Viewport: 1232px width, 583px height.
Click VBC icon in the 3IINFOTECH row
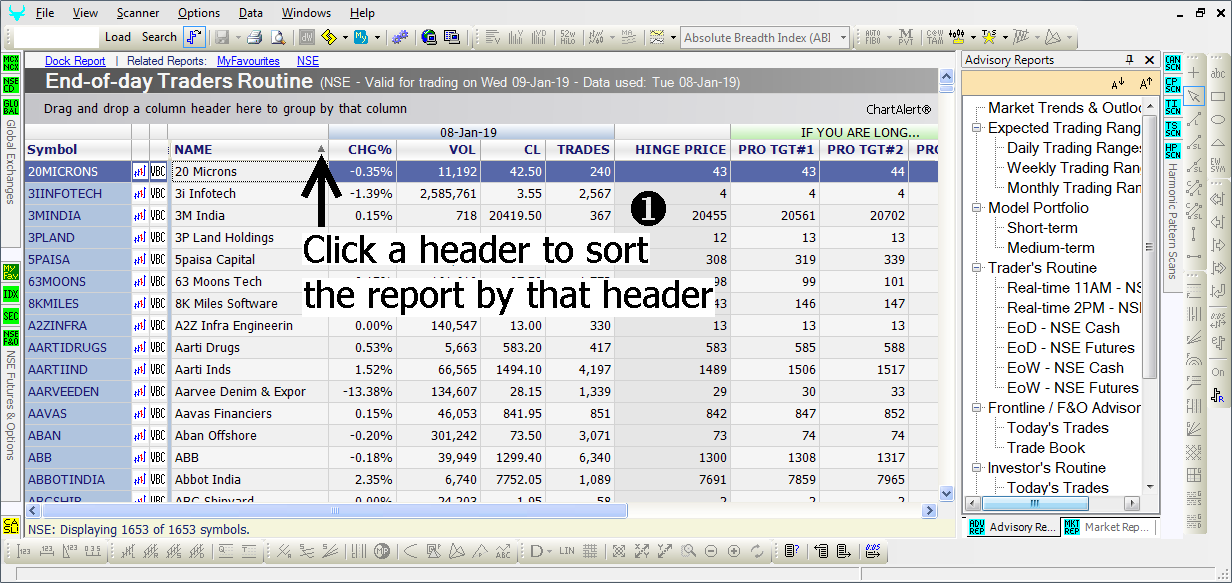pyautogui.click(x=158, y=194)
